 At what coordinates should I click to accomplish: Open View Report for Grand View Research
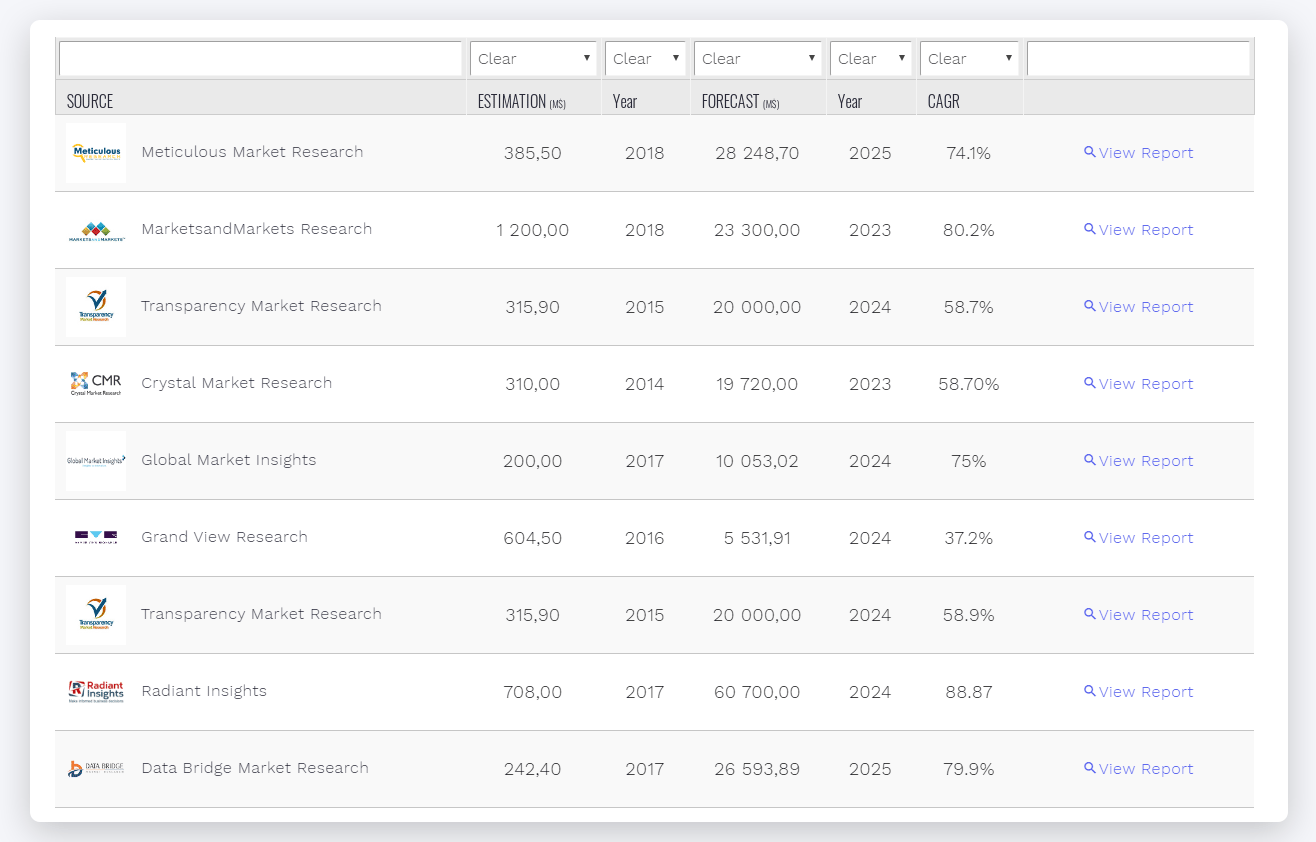[x=1139, y=538]
